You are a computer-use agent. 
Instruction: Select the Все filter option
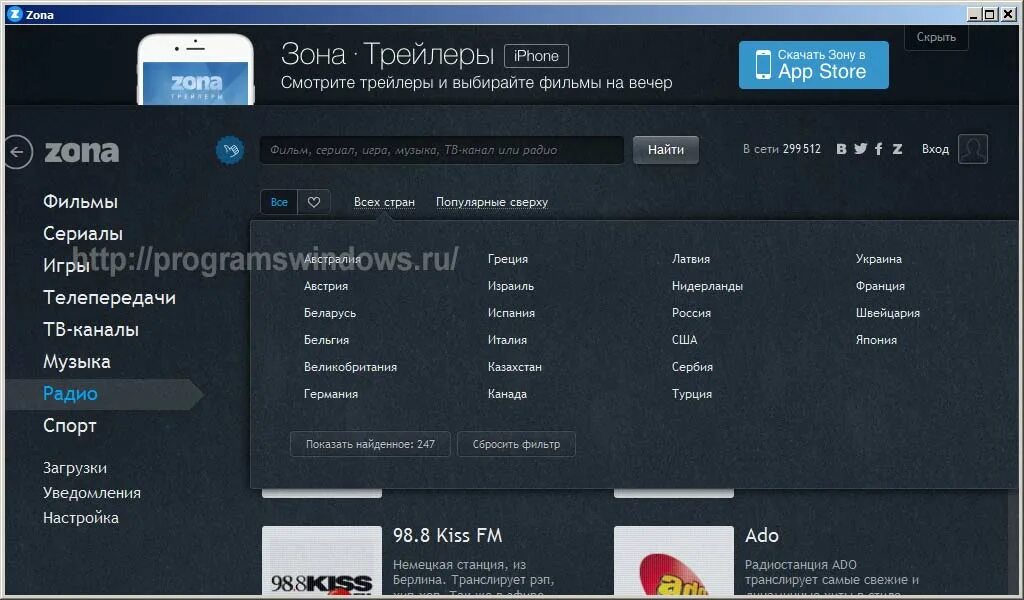(279, 201)
